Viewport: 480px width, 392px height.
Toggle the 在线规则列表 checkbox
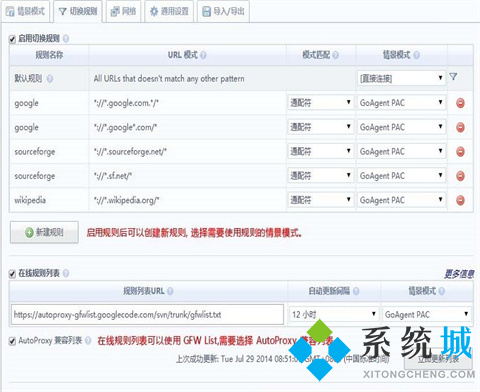tap(12, 274)
